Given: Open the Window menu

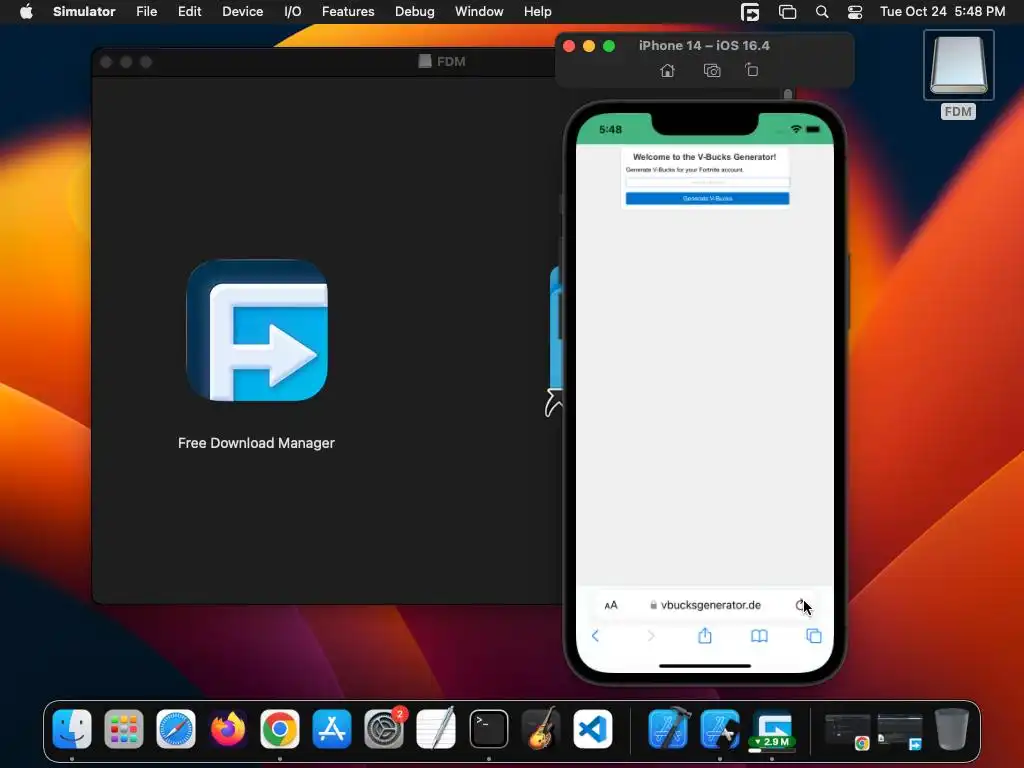Looking at the screenshot, I should tap(479, 12).
